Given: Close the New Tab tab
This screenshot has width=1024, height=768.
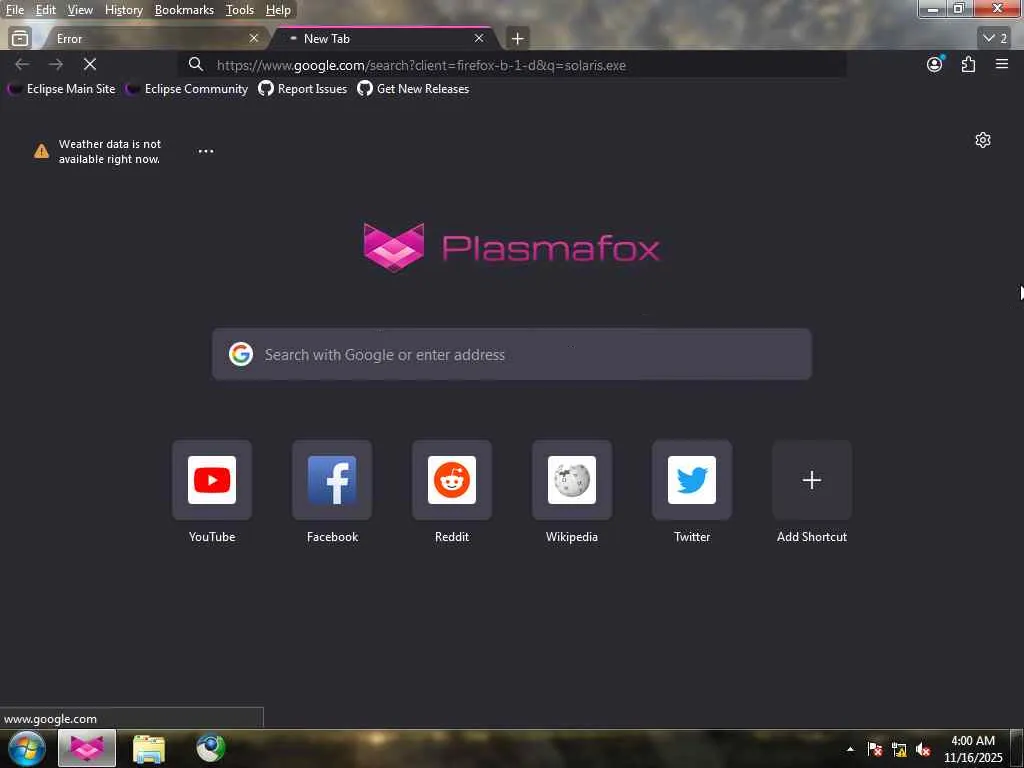Looking at the screenshot, I should 479,39.
